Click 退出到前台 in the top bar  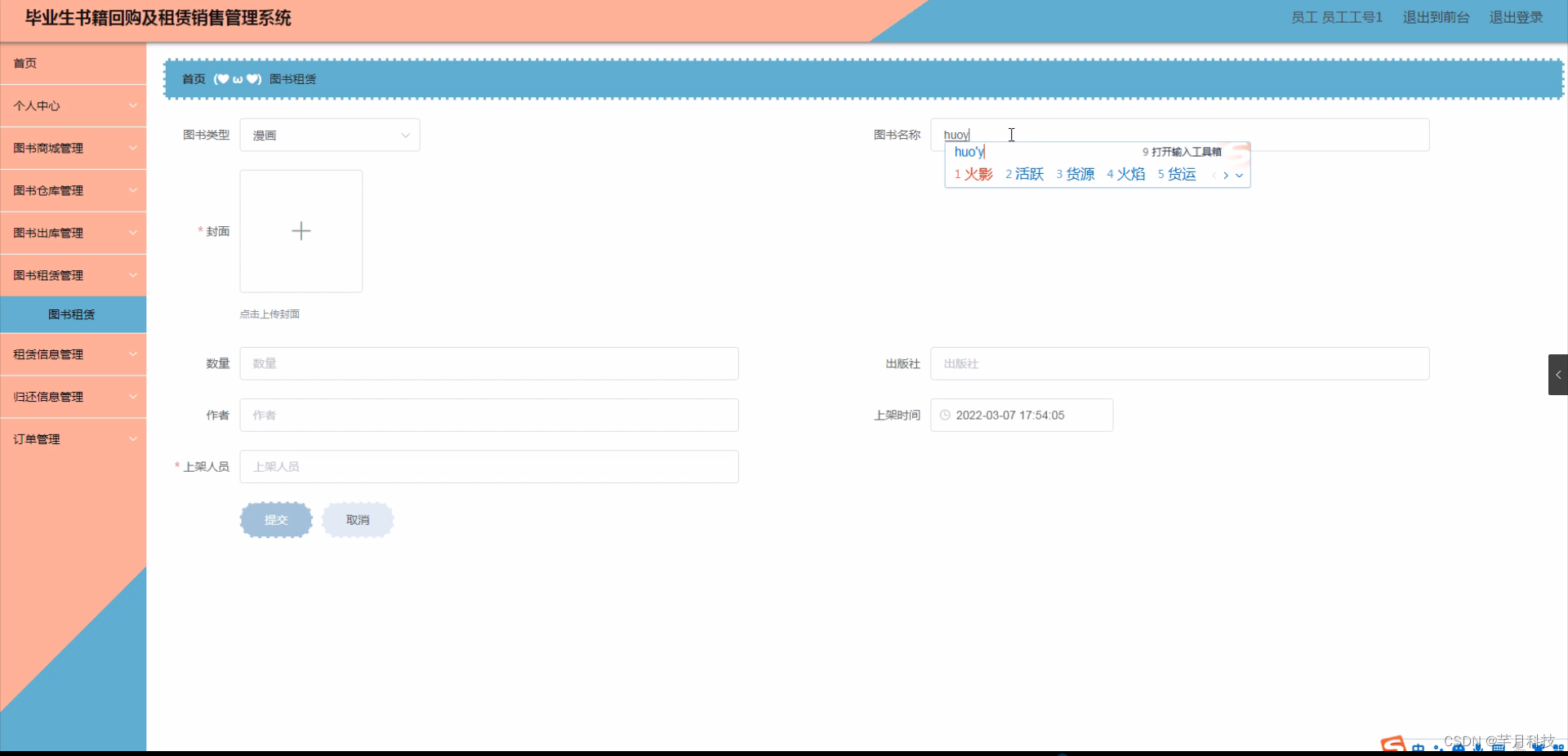(x=1437, y=17)
